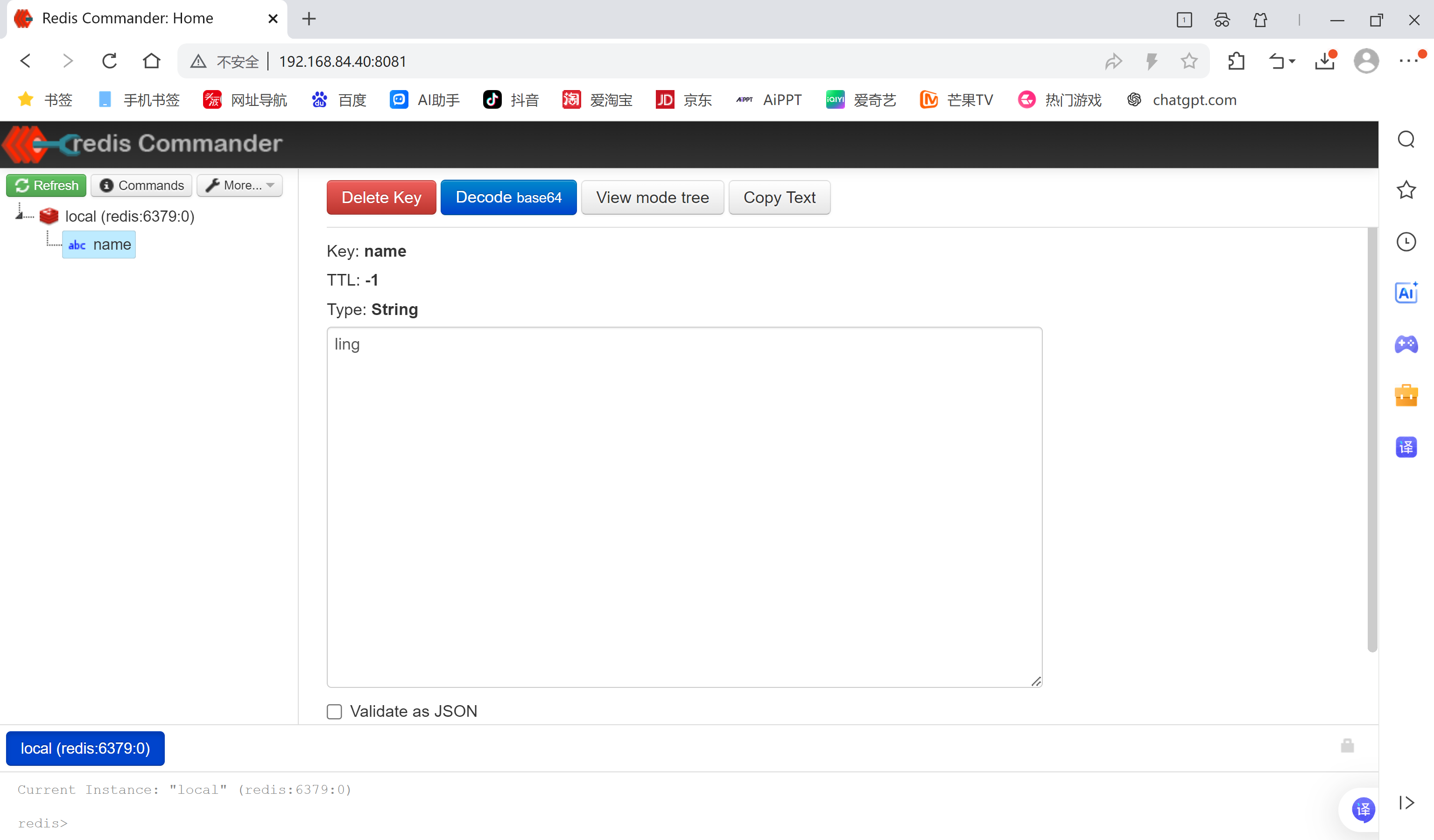The image size is (1434, 840).
Task: Click the lock icon above the console
Action: pos(1348,745)
